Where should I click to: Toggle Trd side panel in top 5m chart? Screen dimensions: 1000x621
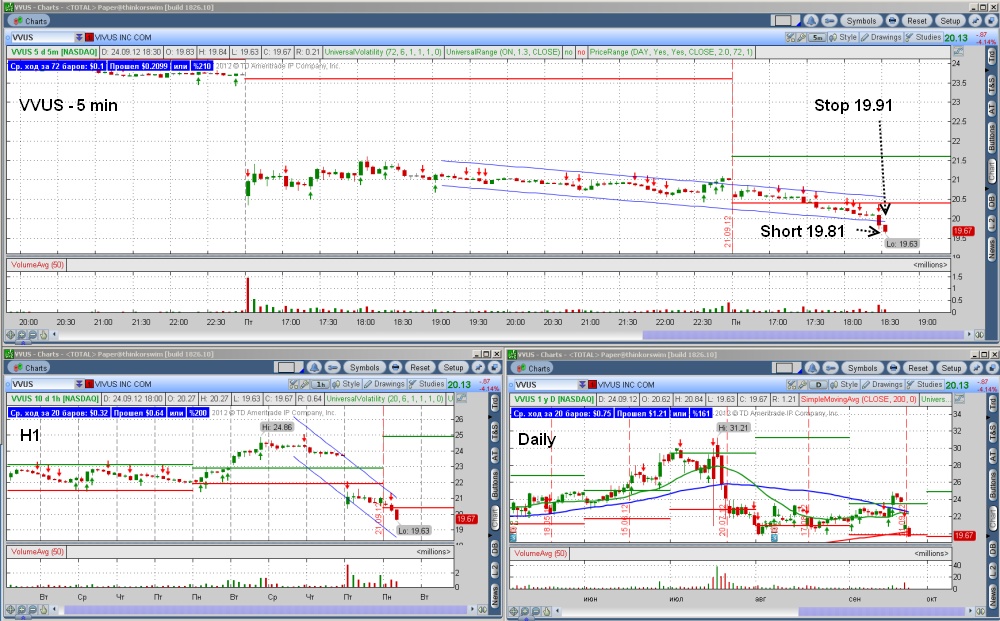[992, 56]
